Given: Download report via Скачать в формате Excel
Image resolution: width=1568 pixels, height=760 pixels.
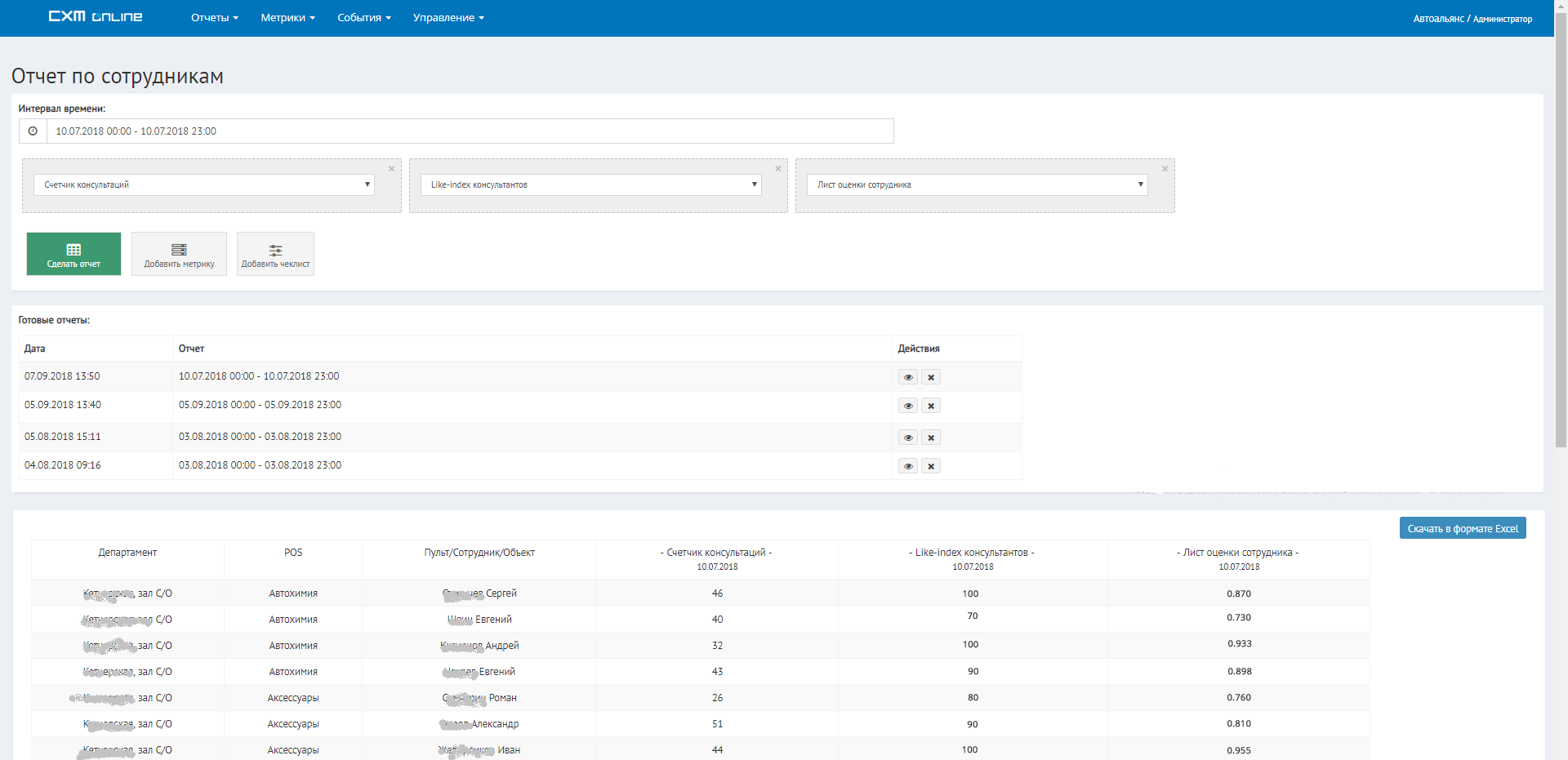Looking at the screenshot, I should click(1462, 529).
